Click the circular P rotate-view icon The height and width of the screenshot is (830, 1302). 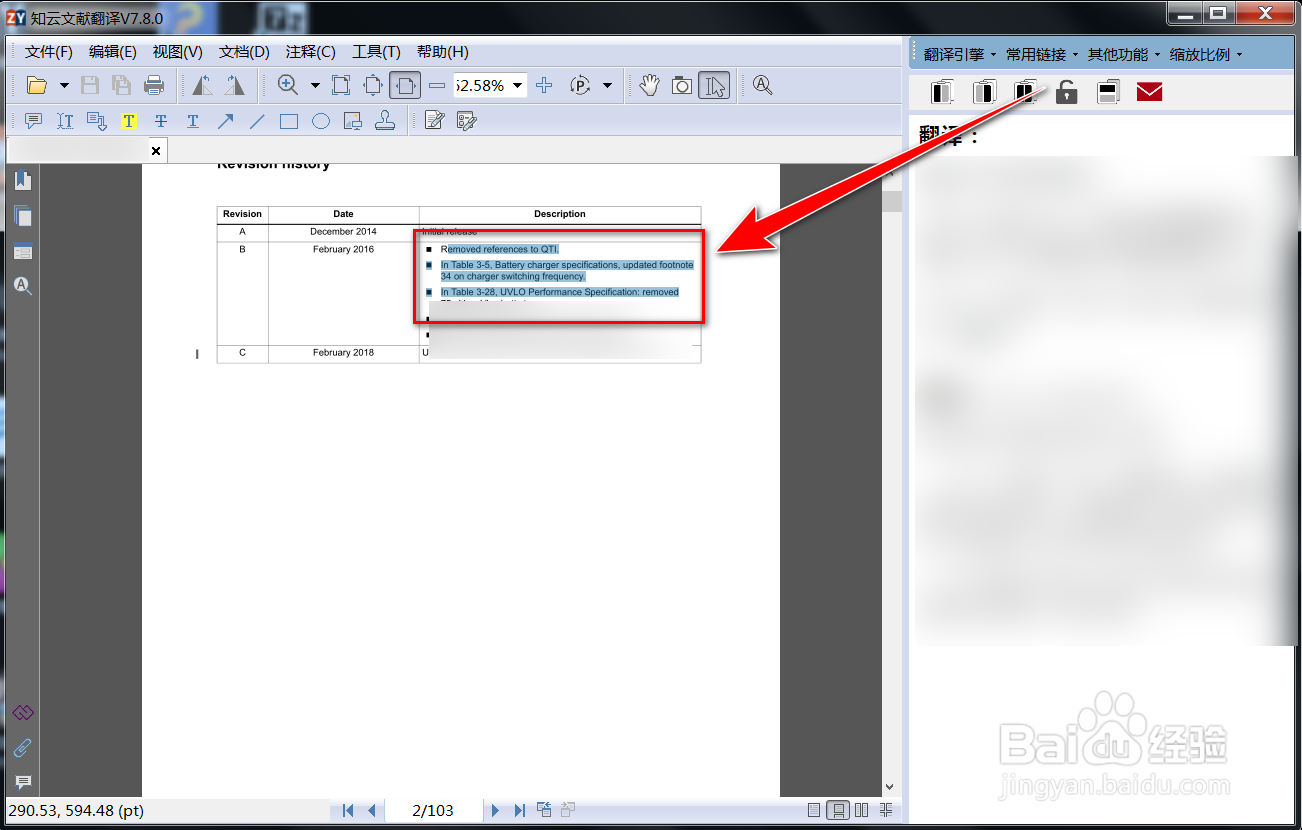point(580,85)
